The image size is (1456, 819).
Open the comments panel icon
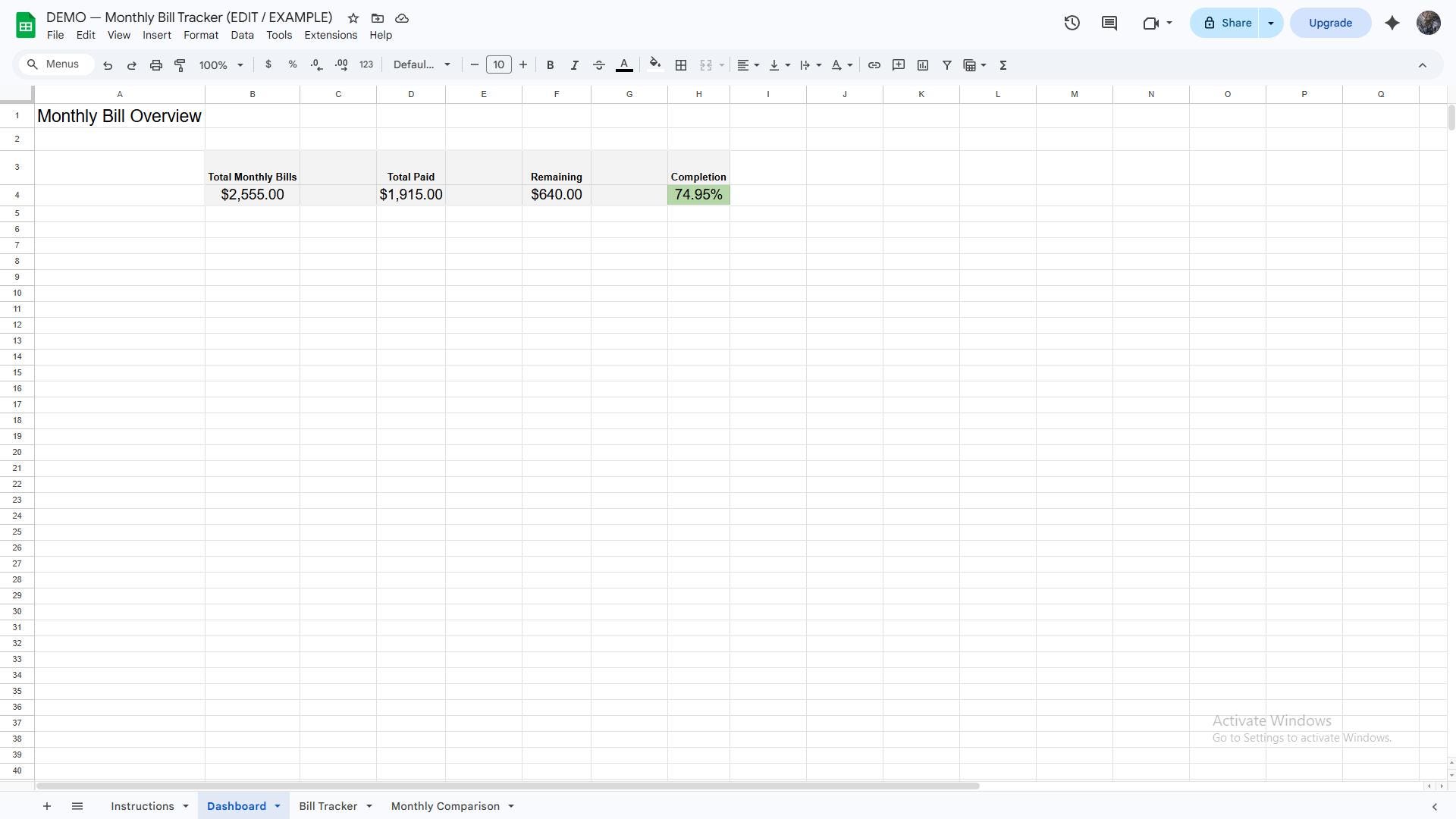pyautogui.click(x=1109, y=23)
